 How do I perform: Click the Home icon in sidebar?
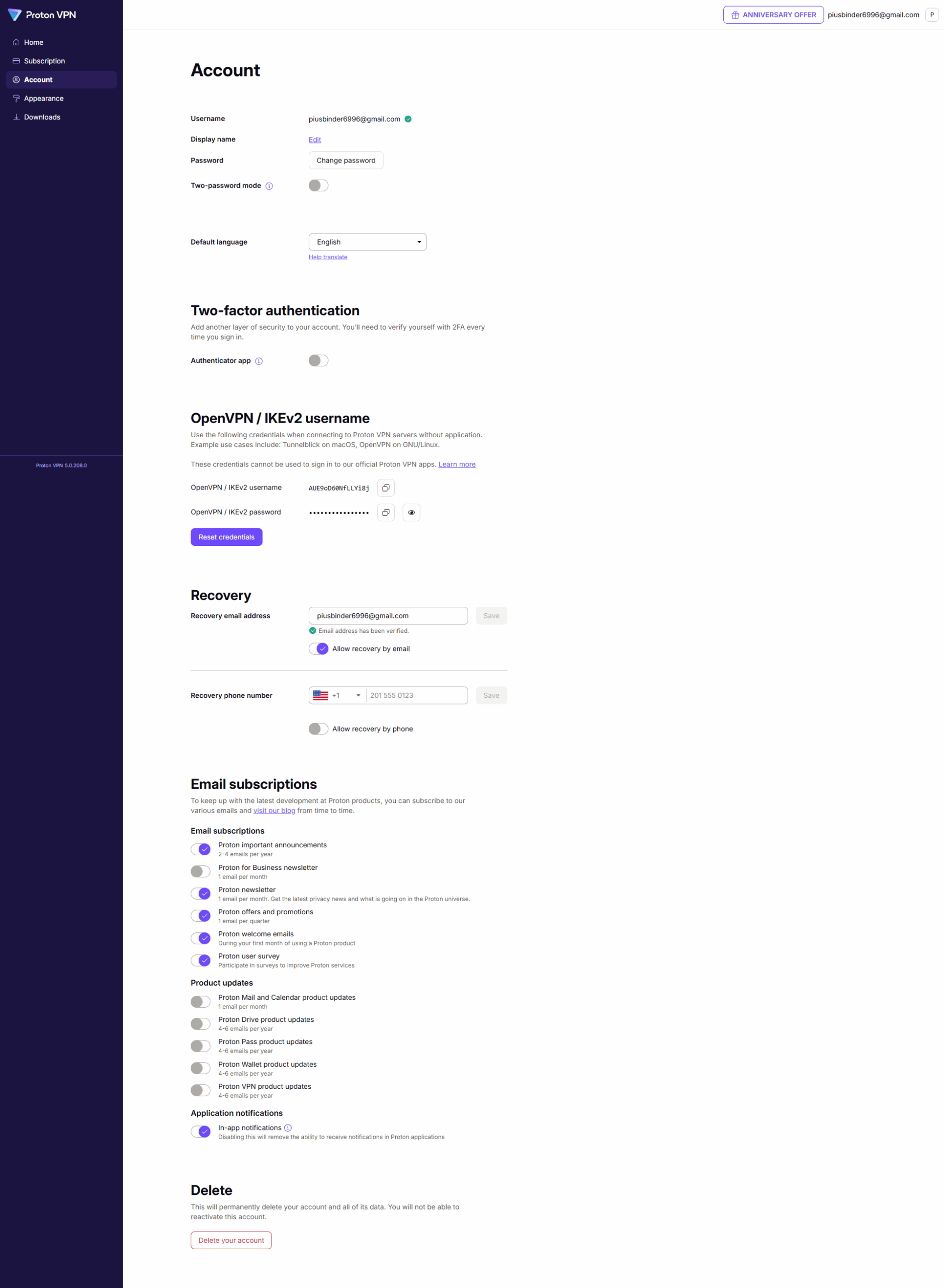click(x=16, y=42)
